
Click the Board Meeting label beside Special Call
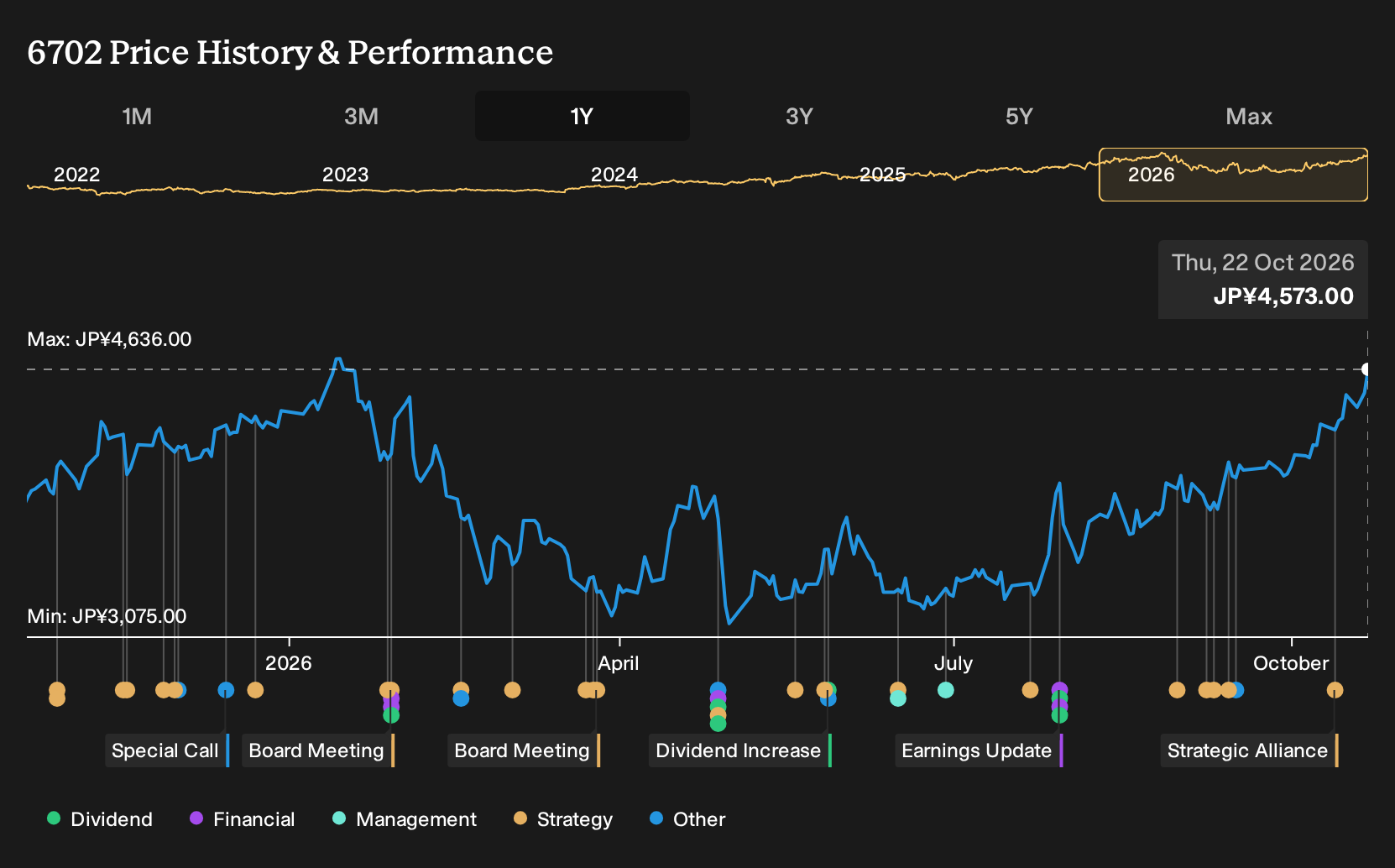click(x=318, y=750)
